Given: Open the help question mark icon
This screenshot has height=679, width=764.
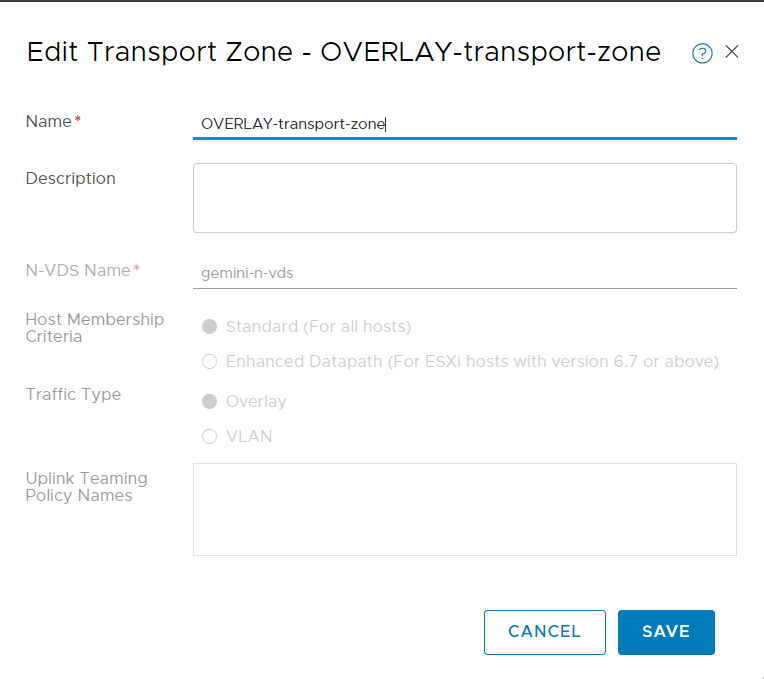Looking at the screenshot, I should coord(702,54).
